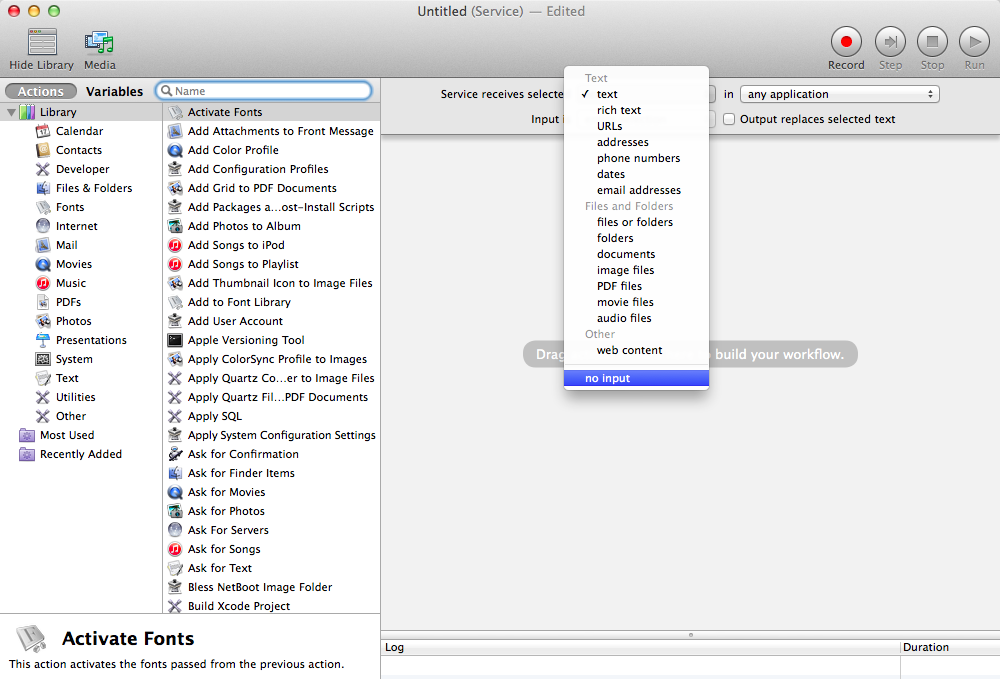Switch to the Variables tab
This screenshot has height=679, width=1000.
[x=114, y=91]
